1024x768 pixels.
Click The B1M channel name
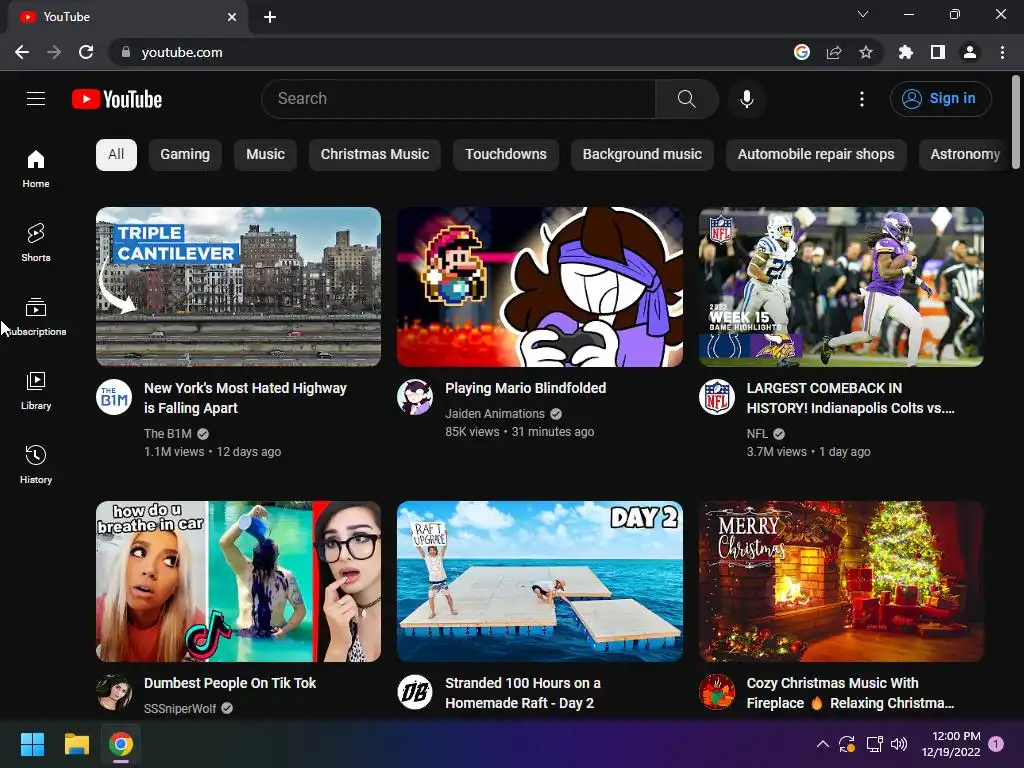[168, 434]
